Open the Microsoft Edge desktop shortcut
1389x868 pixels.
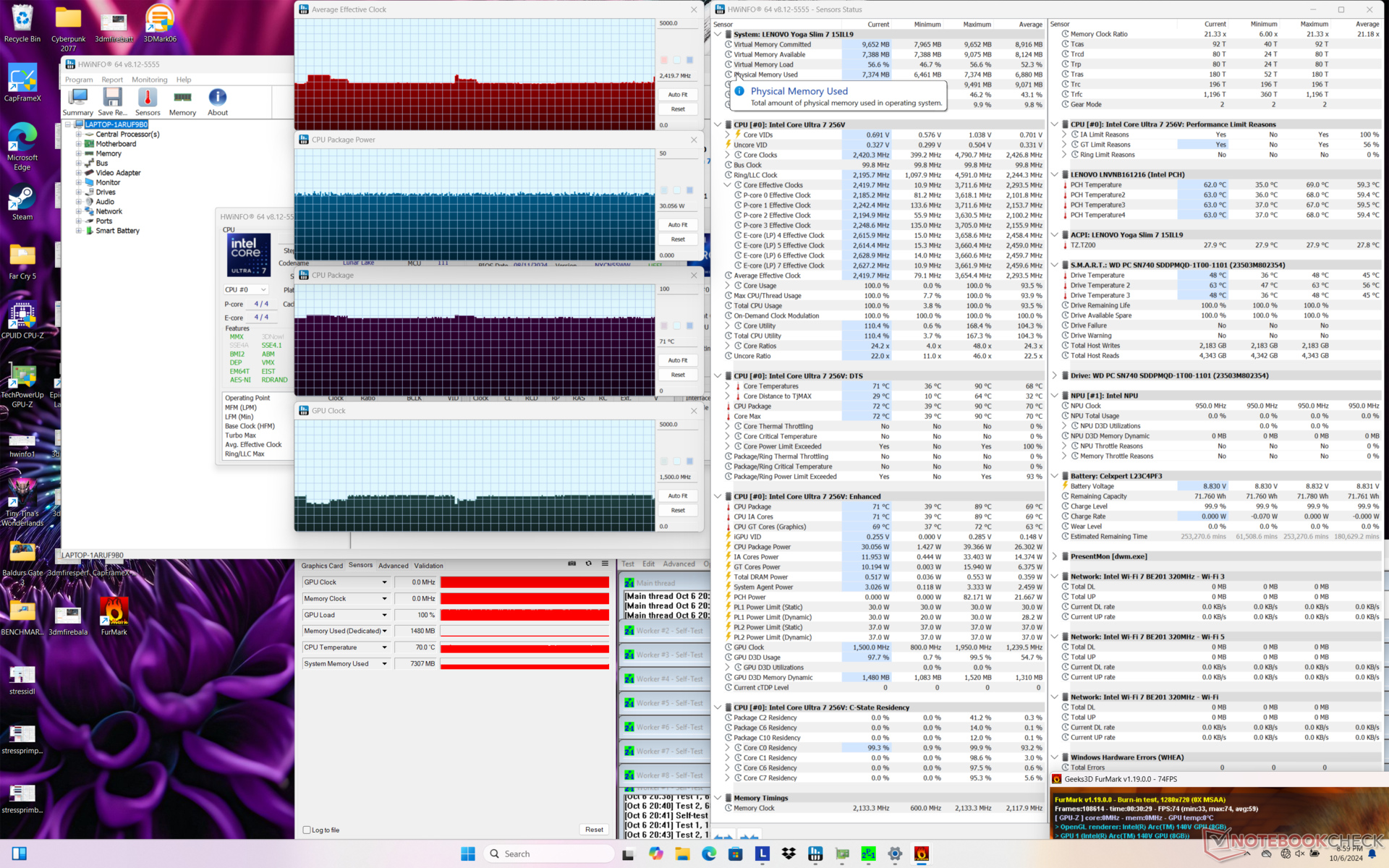[22, 147]
